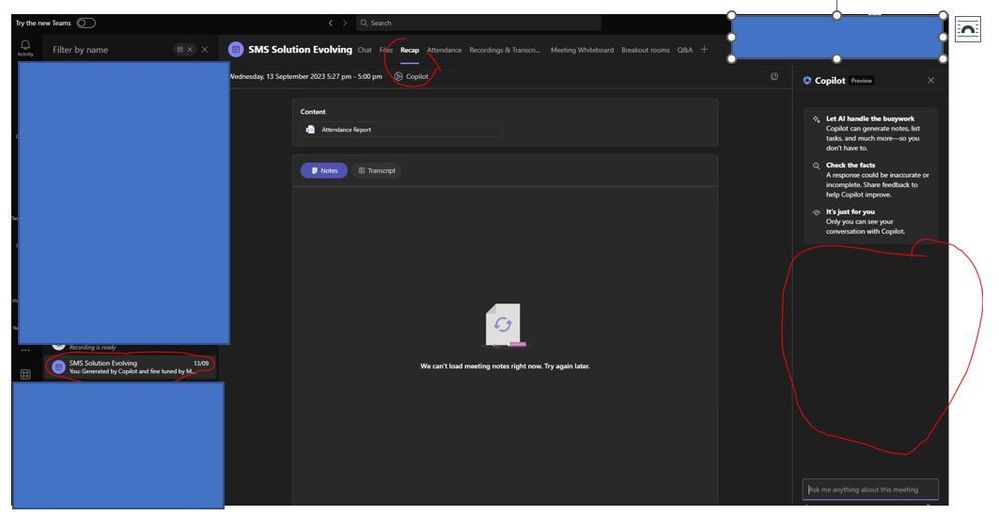Click the Let AI handle the busywork heading
999x516 pixels.
(x=870, y=118)
